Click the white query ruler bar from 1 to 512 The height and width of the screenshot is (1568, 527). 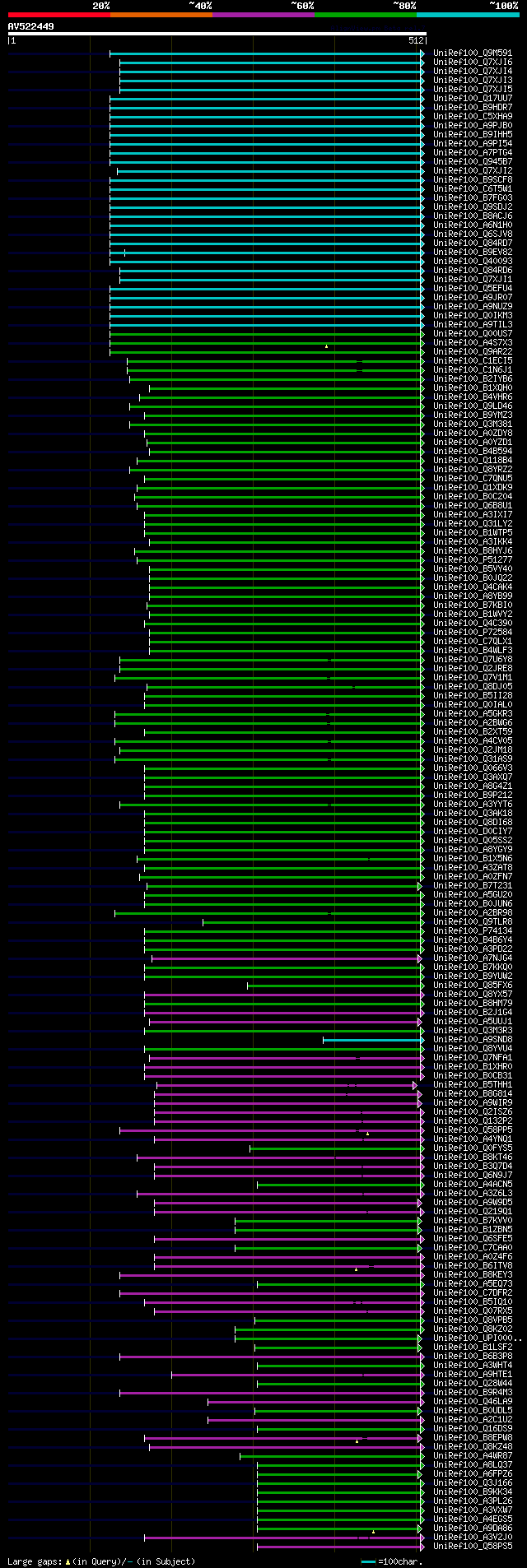coord(217,34)
